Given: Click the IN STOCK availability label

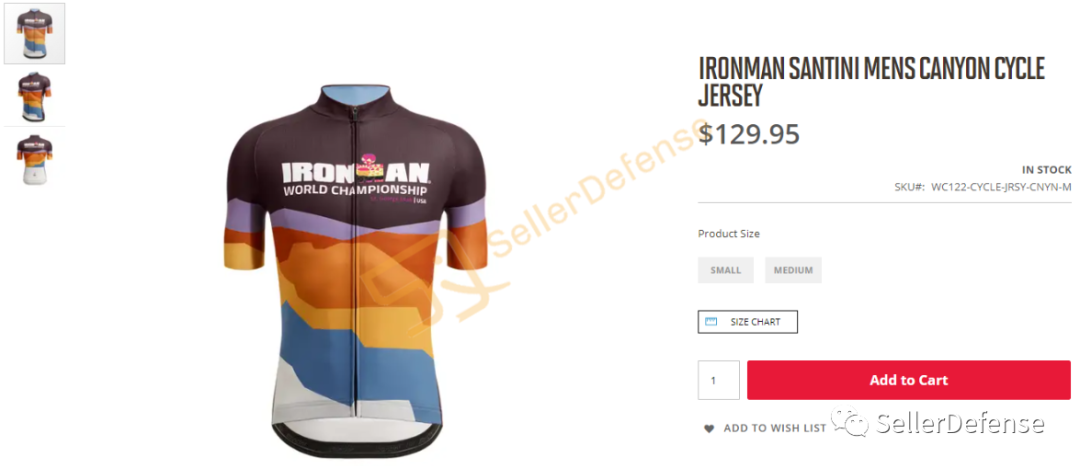Looking at the screenshot, I should point(1047,170).
